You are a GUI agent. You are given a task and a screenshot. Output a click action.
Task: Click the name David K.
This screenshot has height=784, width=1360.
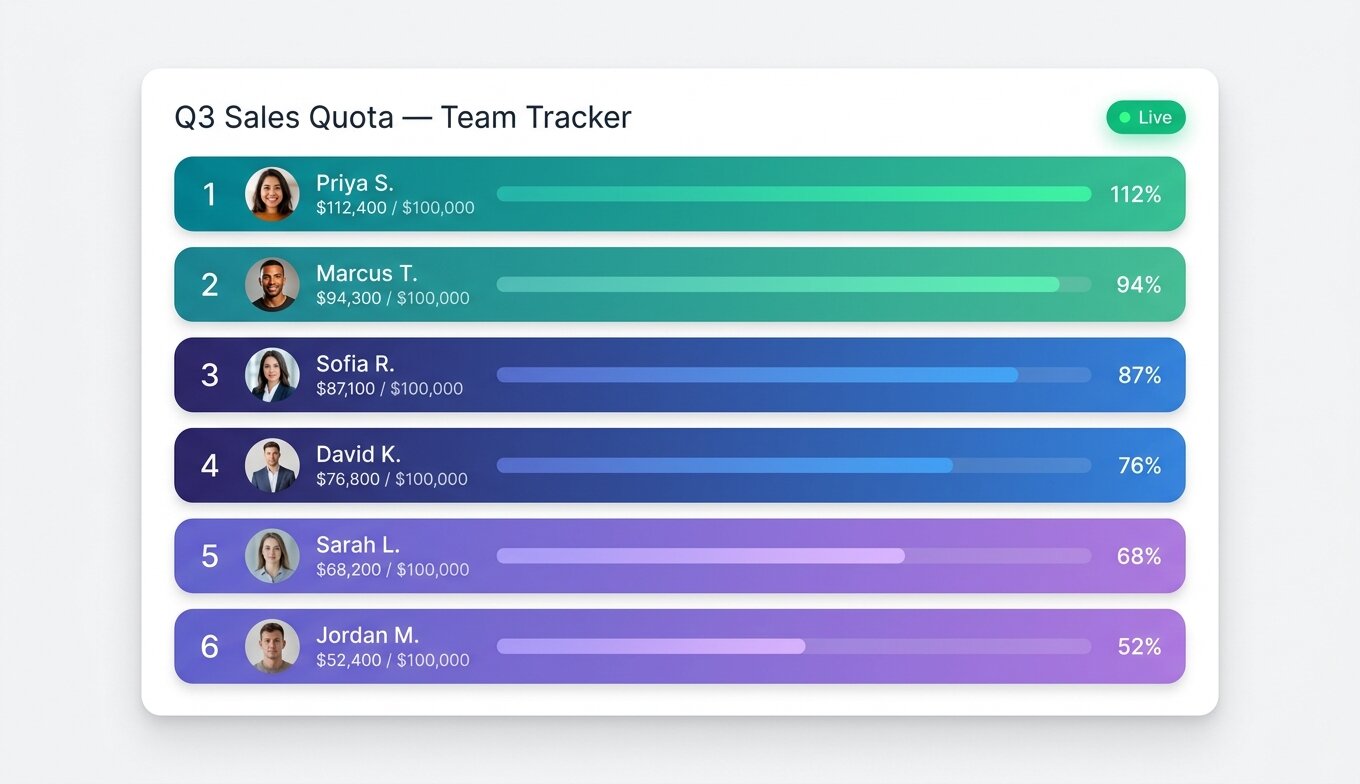(x=358, y=454)
